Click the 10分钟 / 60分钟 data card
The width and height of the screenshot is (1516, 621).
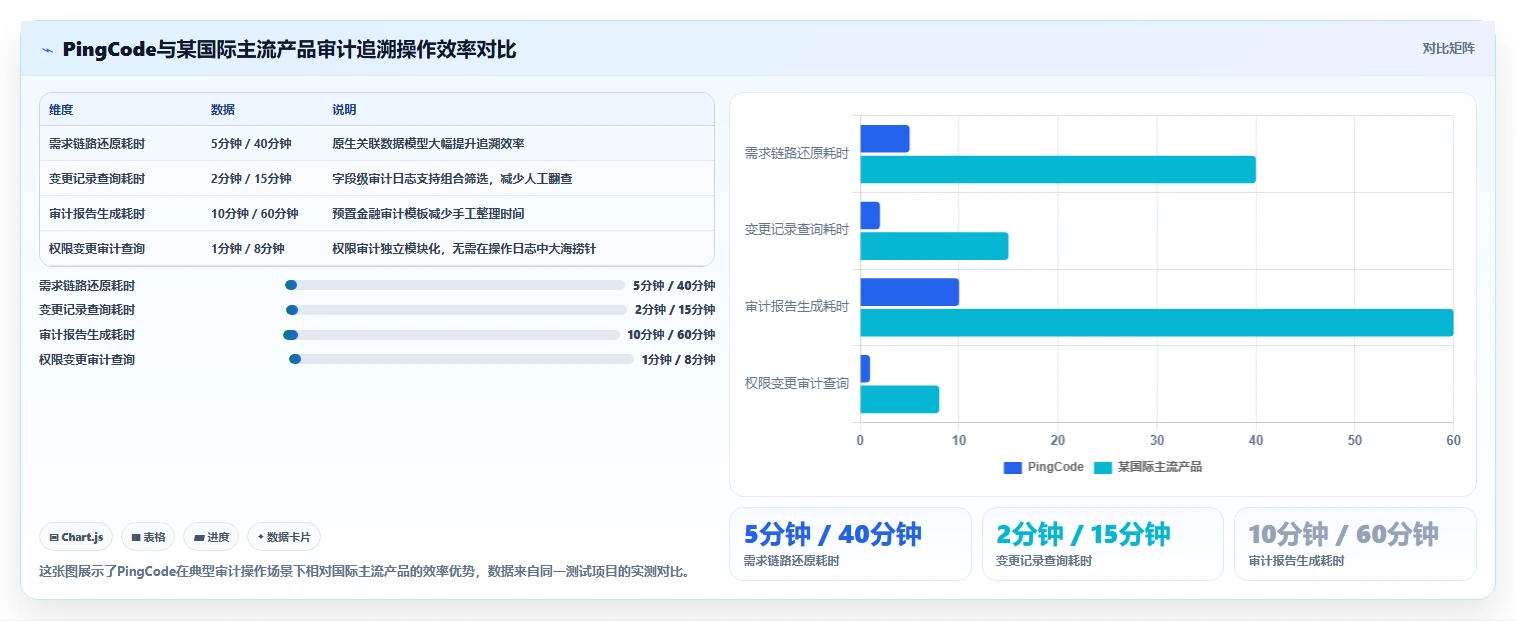pyautogui.click(x=1355, y=544)
